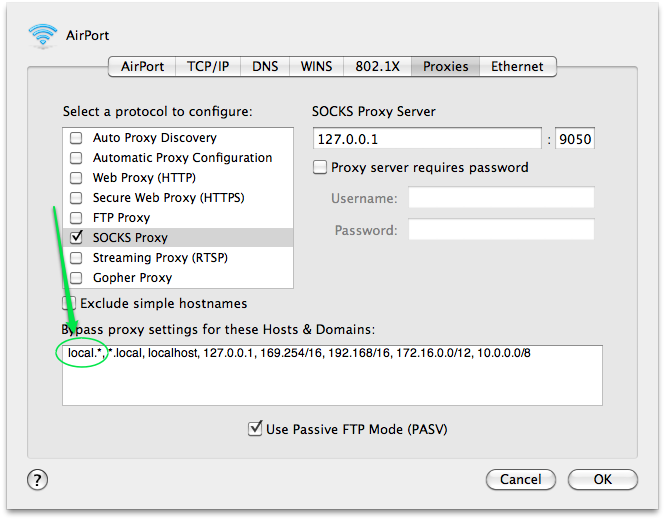The image size is (665, 520).
Task: Click the Password input field
Action: [x=501, y=229]
